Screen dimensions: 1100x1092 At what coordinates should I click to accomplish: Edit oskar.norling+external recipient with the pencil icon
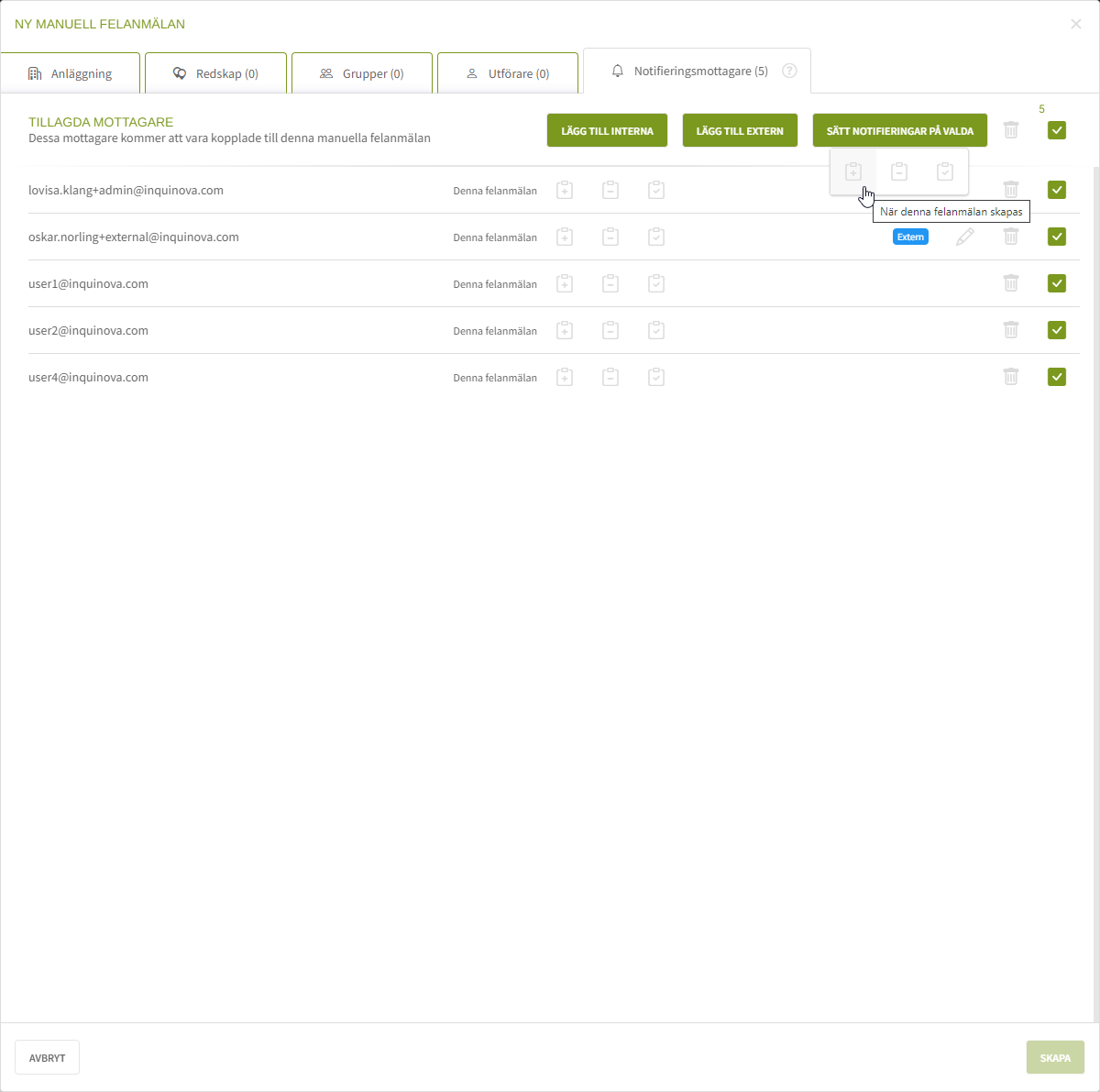click(x=964, y=237)
